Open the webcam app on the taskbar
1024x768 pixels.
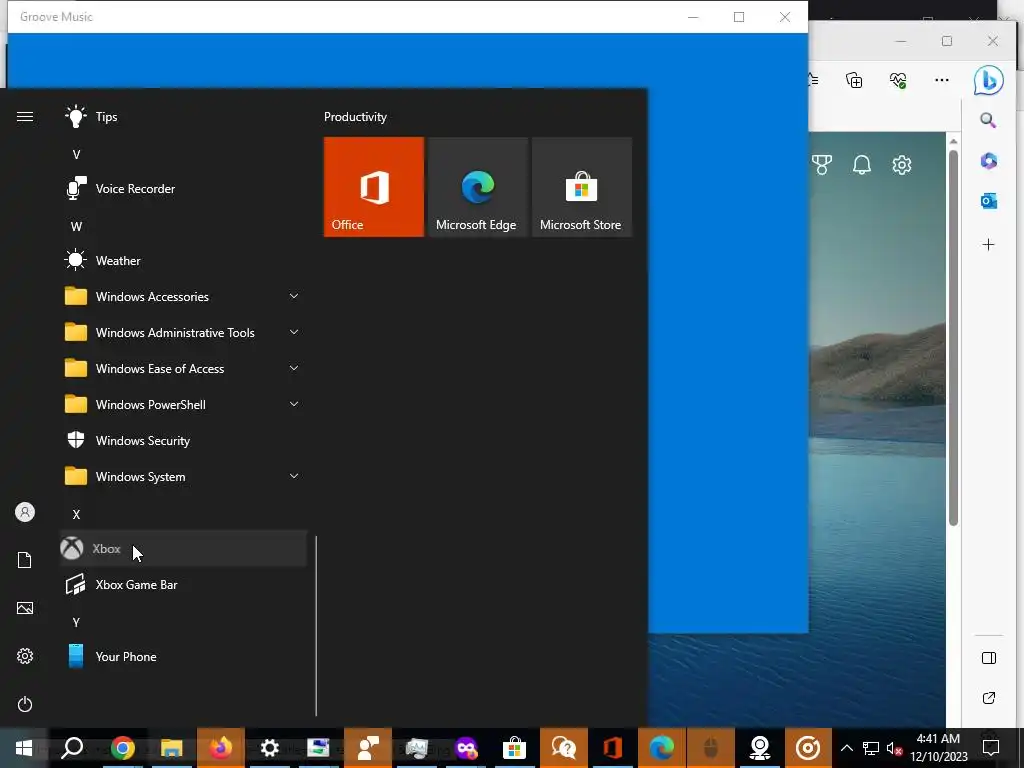tap(760, 748)
